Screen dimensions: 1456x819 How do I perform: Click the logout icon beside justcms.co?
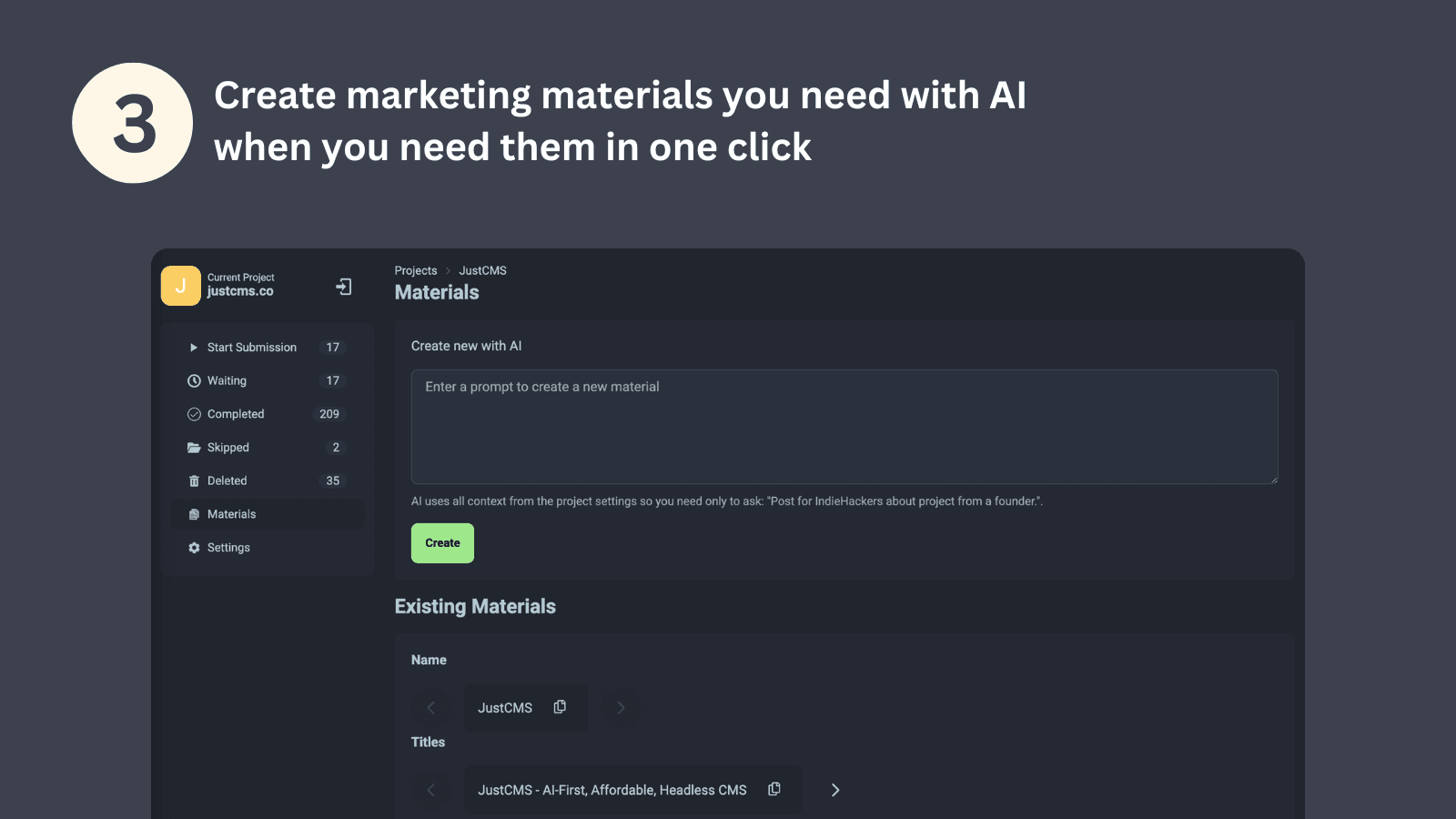[343, 286]
